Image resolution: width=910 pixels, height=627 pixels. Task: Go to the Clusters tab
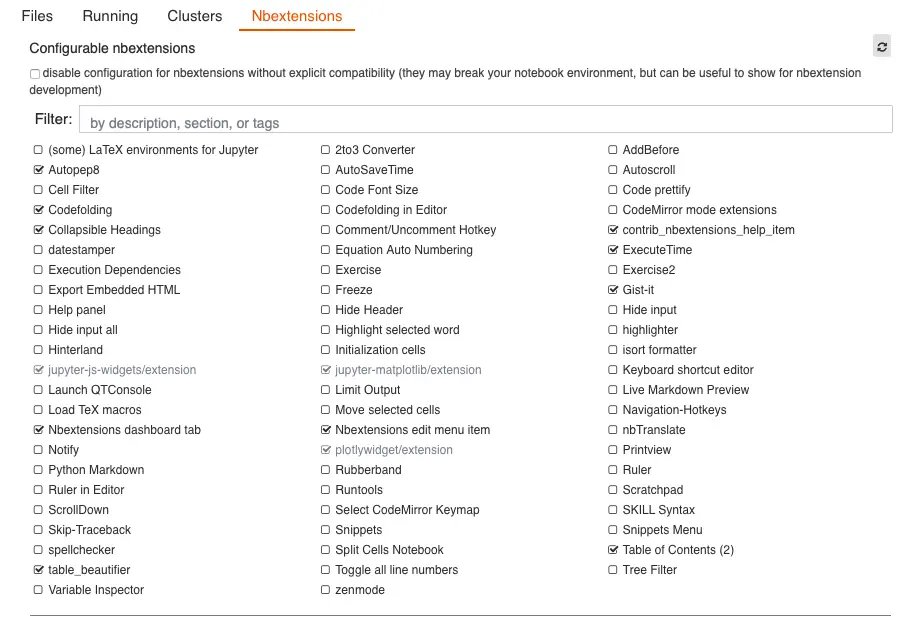click(x=195, y=16)
